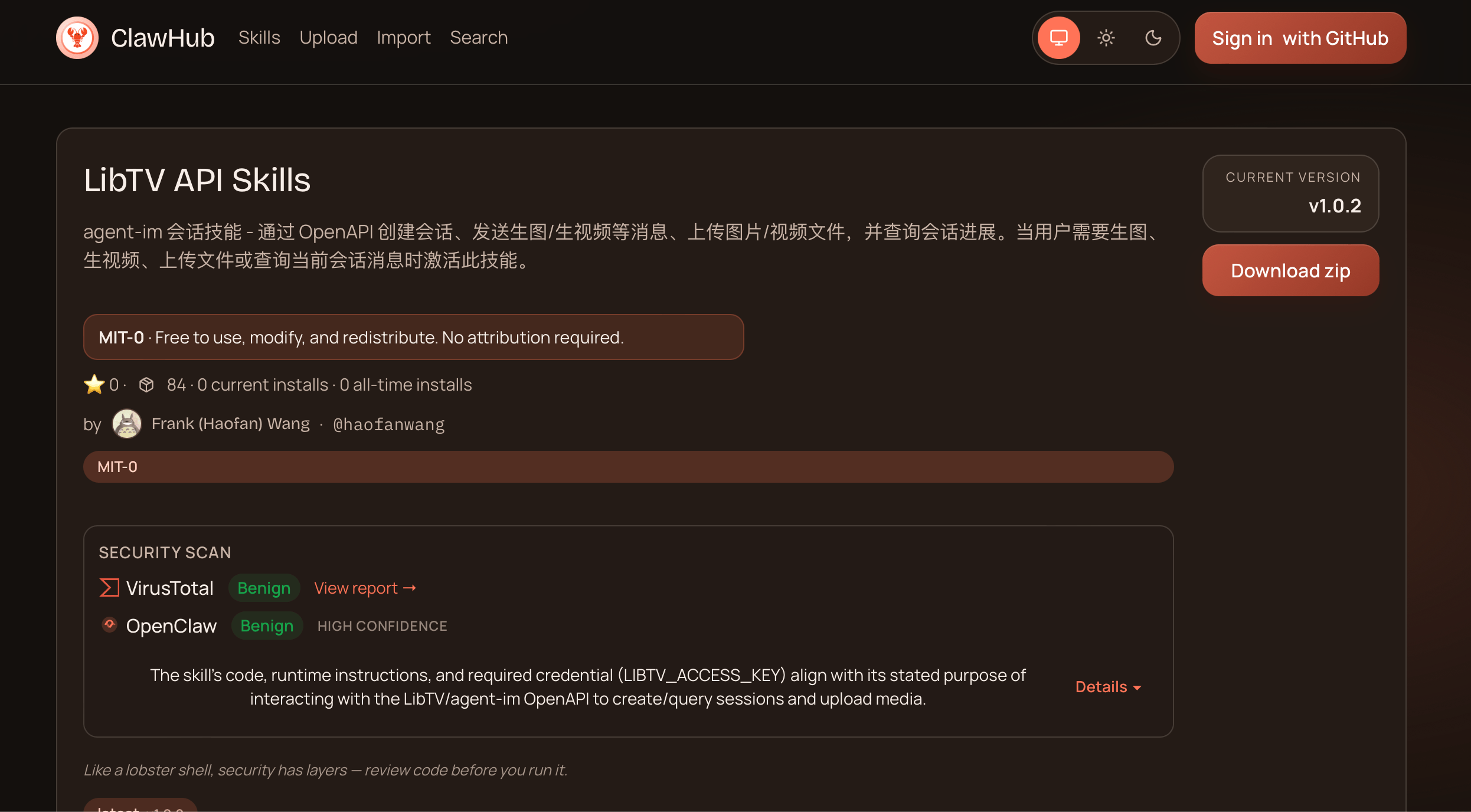This screenshot has width=1471, height=812.
Task: Expand the security scan Details
Action: 1109,687
